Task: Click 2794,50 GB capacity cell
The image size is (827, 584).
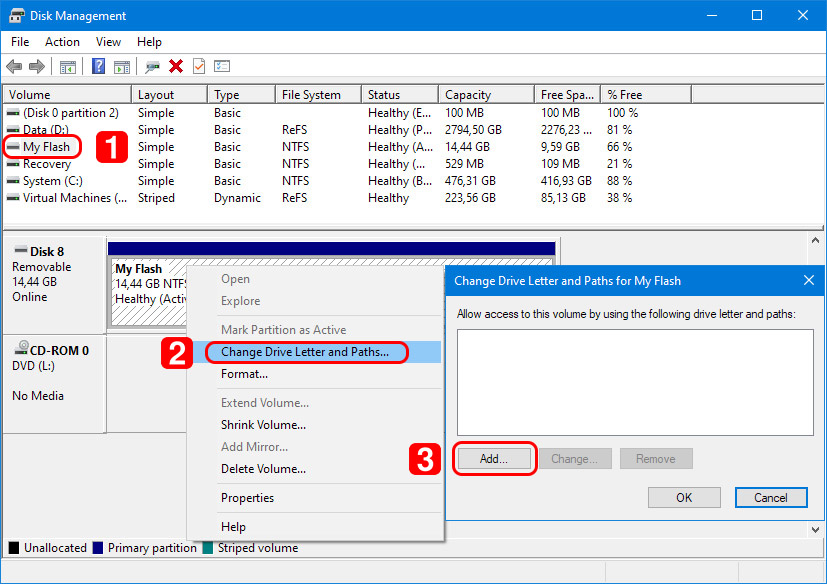Action: coord(473,130)
